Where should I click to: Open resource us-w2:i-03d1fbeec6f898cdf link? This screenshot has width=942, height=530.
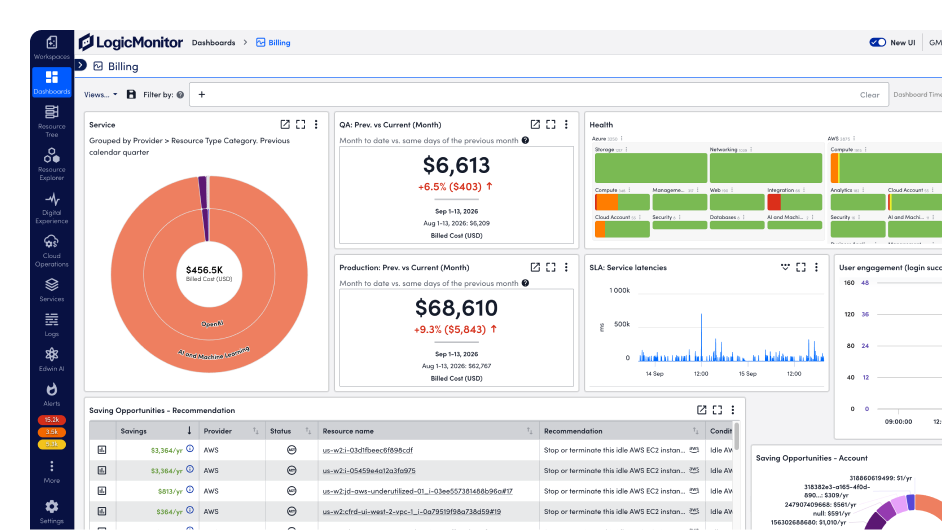tap(368, 450)
